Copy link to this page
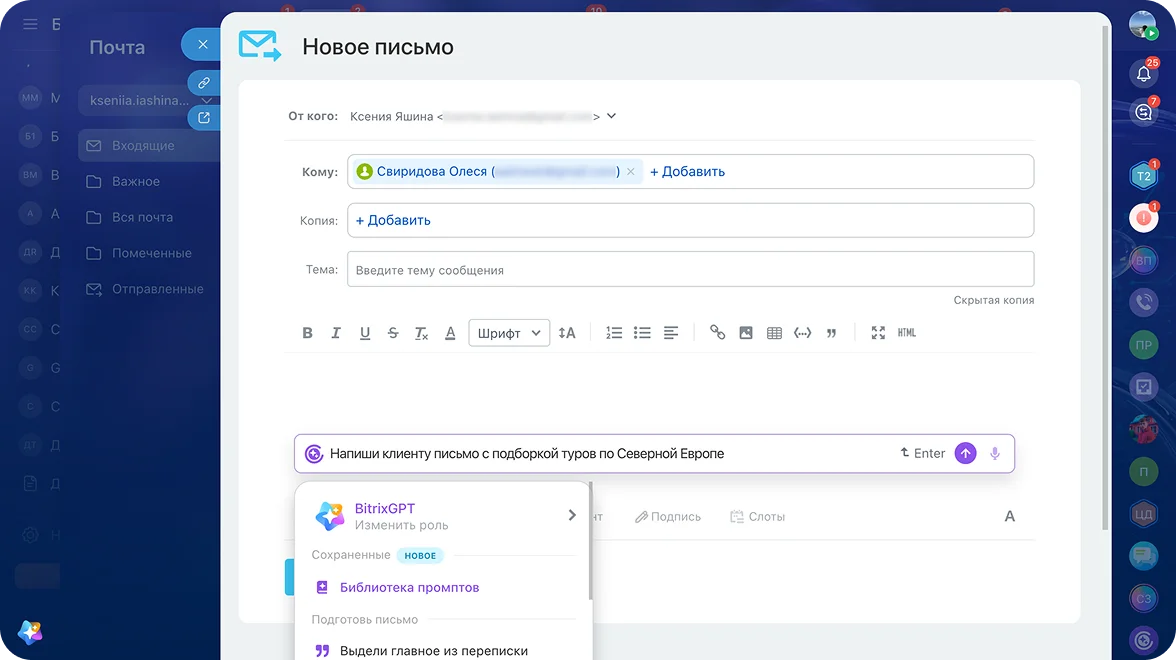This screenshot has width=1176, height=660. 203,82
